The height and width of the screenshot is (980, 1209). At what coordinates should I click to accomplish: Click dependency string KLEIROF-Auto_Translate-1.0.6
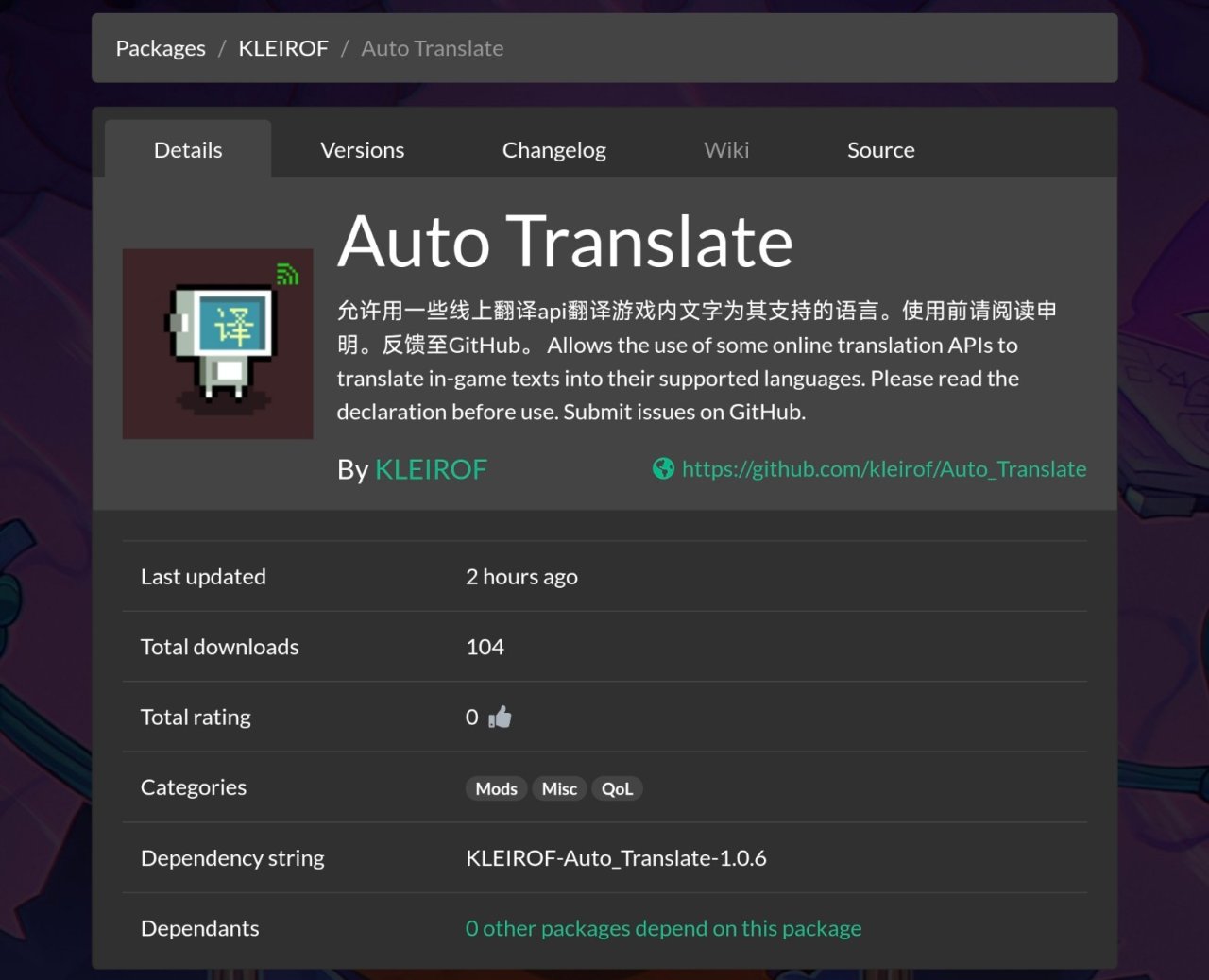pos(616,858)
